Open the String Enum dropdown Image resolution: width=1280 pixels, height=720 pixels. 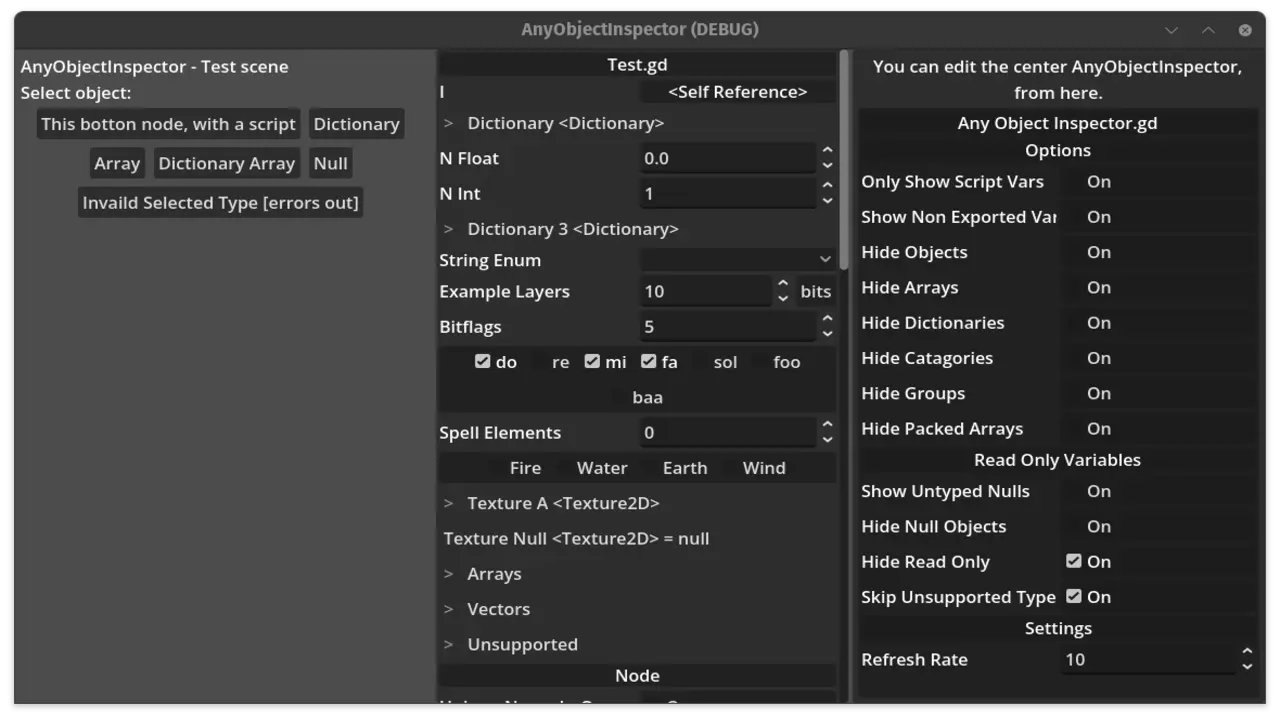click(x=737, y=260)
